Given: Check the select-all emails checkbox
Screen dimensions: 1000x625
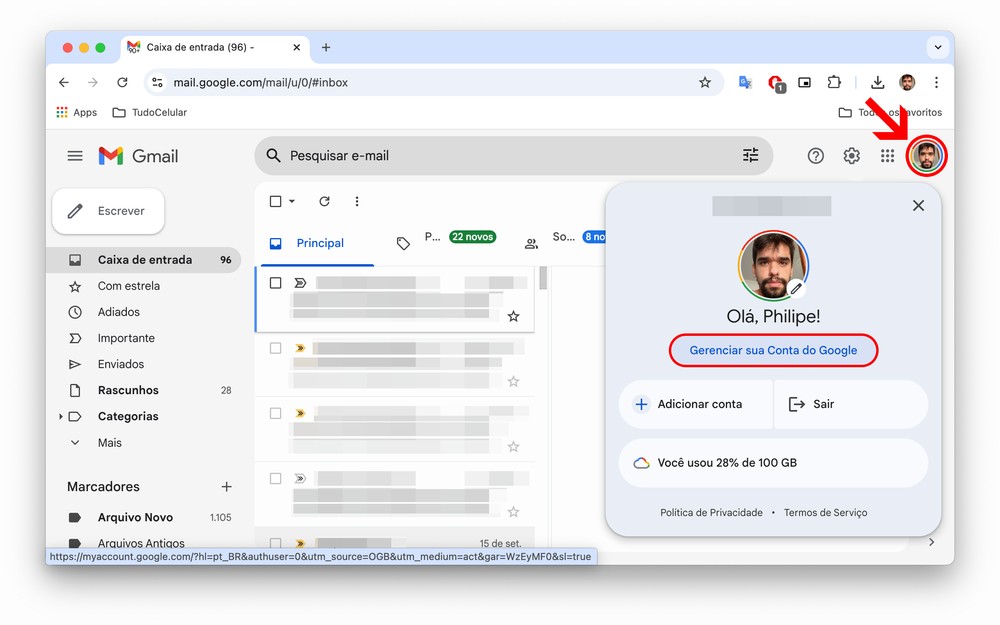Looking at the screenshot, I should [276, 202].
